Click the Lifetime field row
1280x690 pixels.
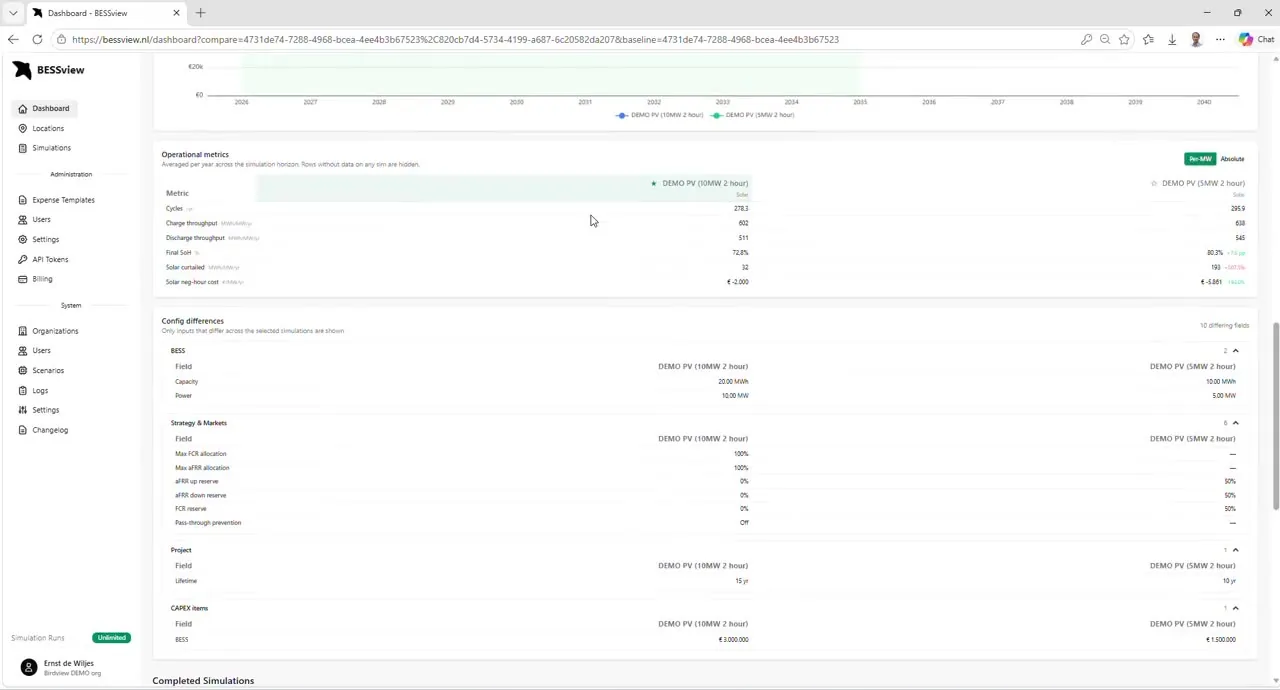pyautogui.click(x=705, y=581)
